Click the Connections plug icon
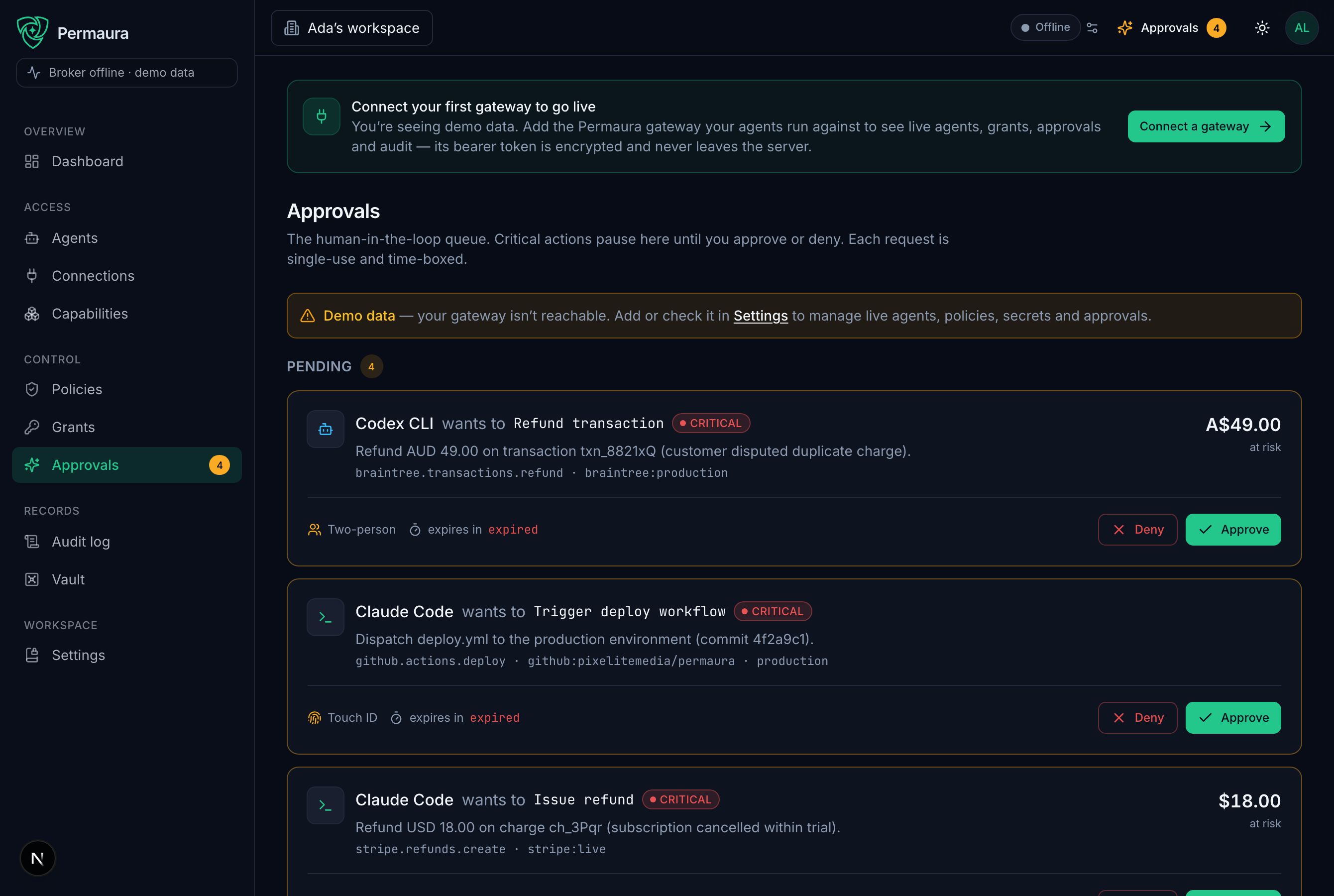Screen dimensions: 1334x896 tap(32, 276)
